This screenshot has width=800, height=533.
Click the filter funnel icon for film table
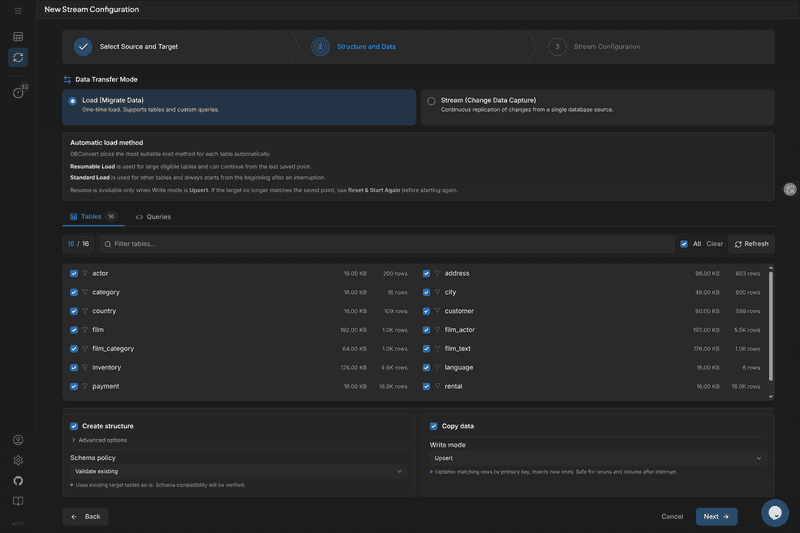tap(85, 330)
